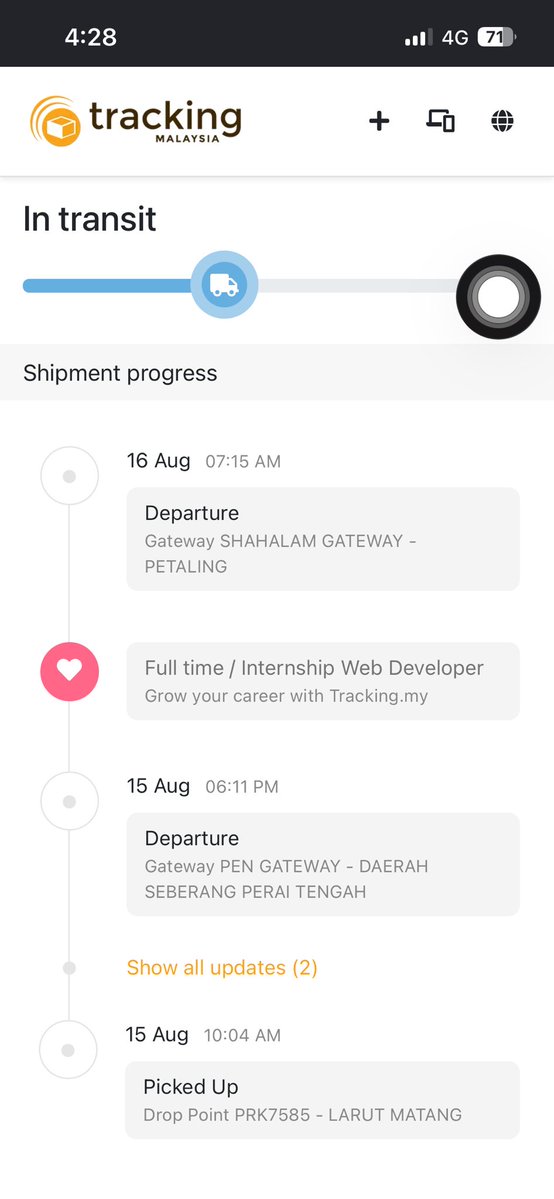
Task: Click the 16 Aug timeline marker circle
Action: coord(70,476)
